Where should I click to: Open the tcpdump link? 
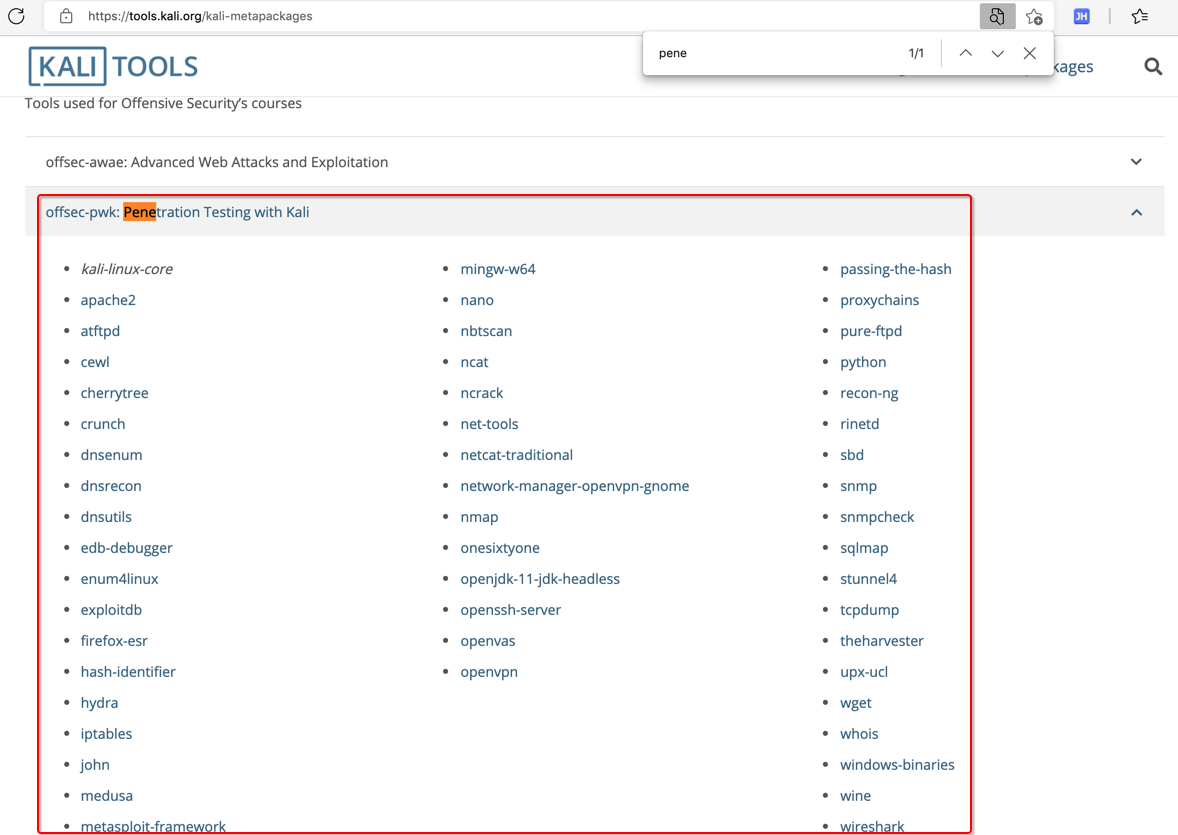[x=869, y=610]
